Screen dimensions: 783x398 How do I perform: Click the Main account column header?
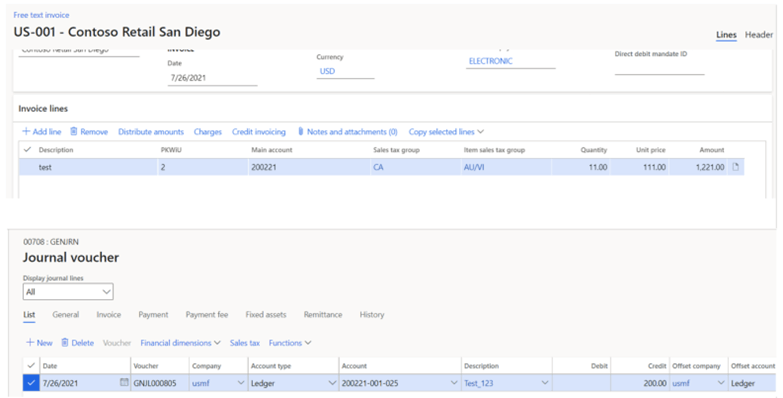click(272, 150)
